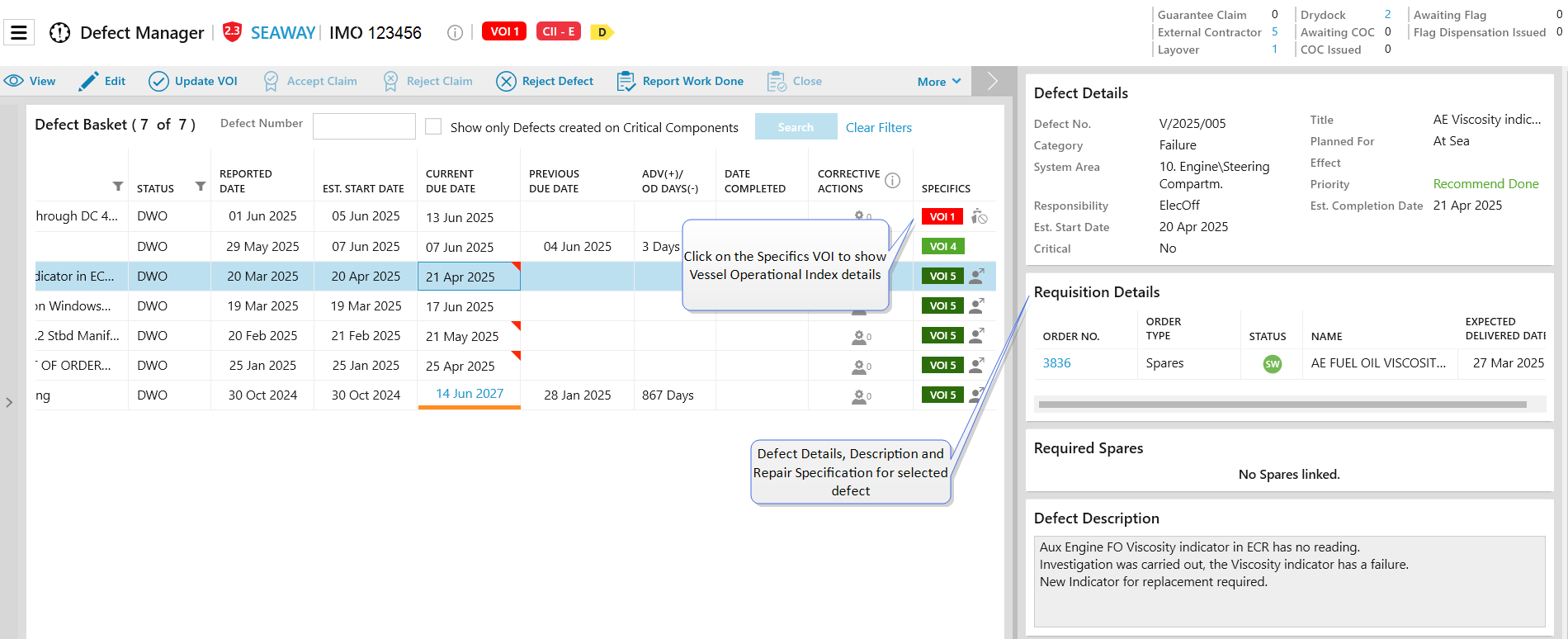Click the red VOI 1 header badge
The width and height of the screenshot is (1568, 639).
(504, 31)
